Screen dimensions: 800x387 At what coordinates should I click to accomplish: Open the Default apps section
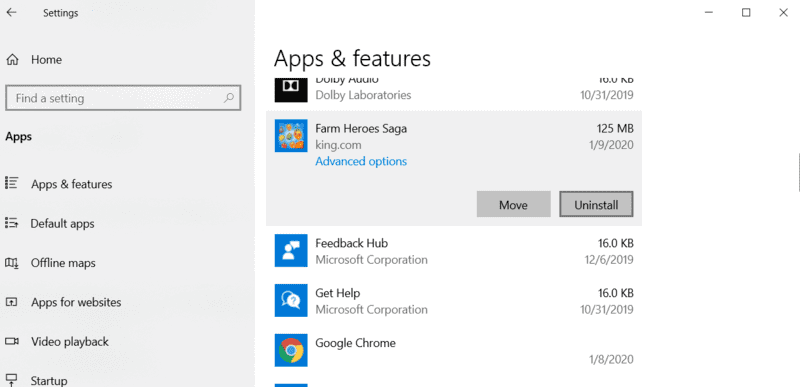[x=62, y=223]
